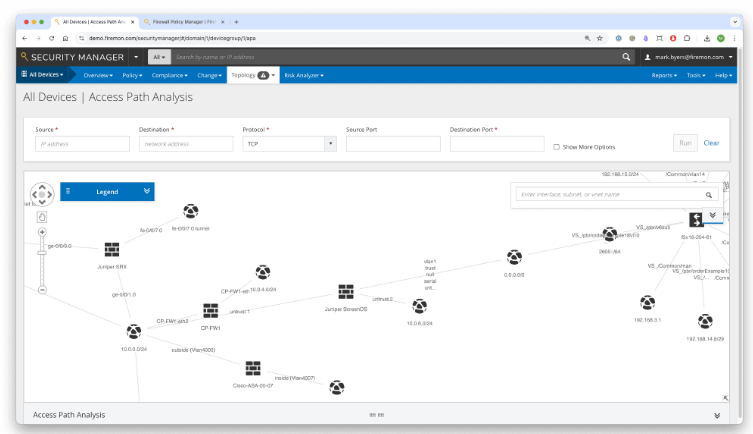The width and height of the screenshot is (753, 434).
Task: Click the zoom out minus button
Action: [42, 290]
